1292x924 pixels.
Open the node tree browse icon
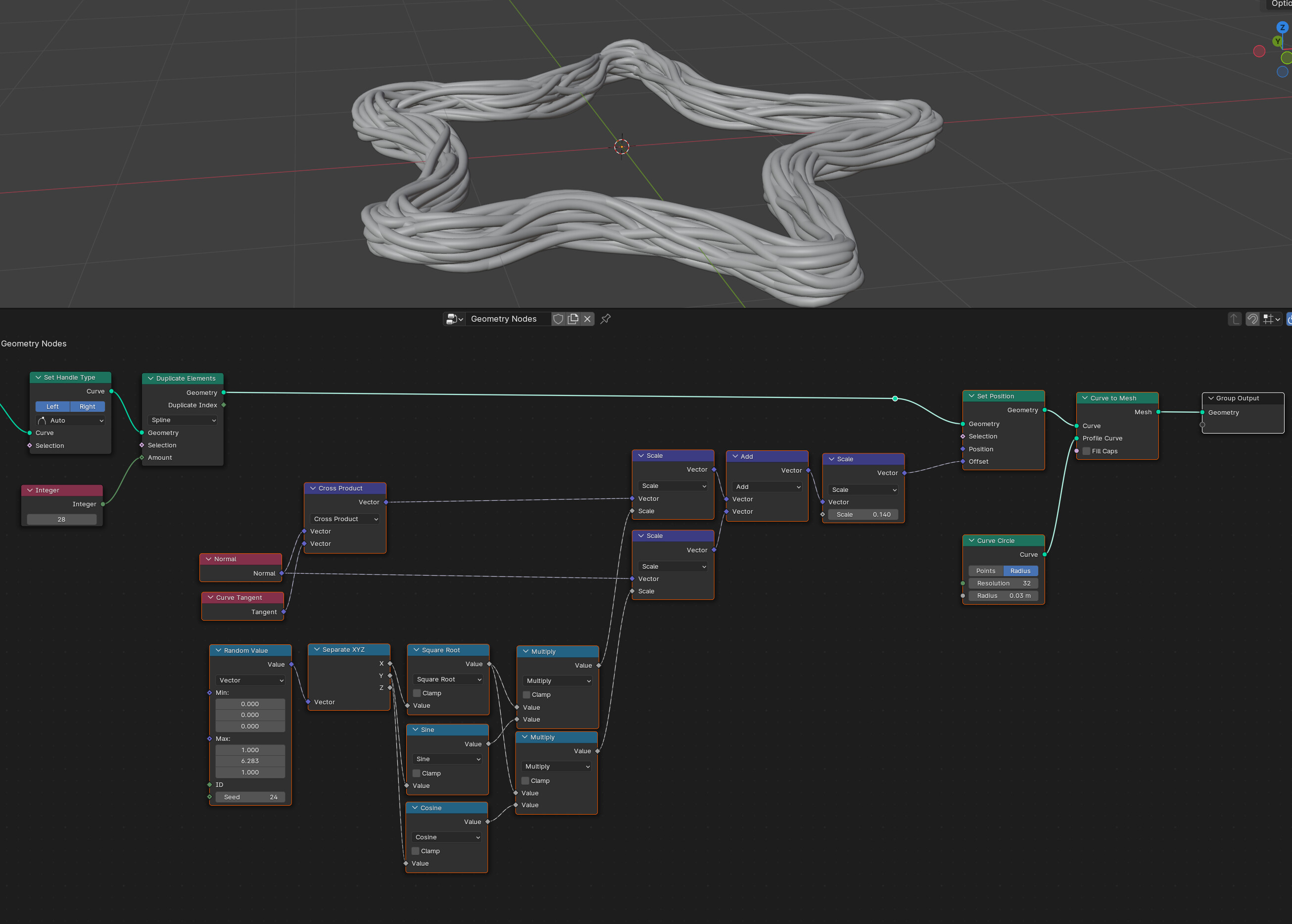(455, 319)
